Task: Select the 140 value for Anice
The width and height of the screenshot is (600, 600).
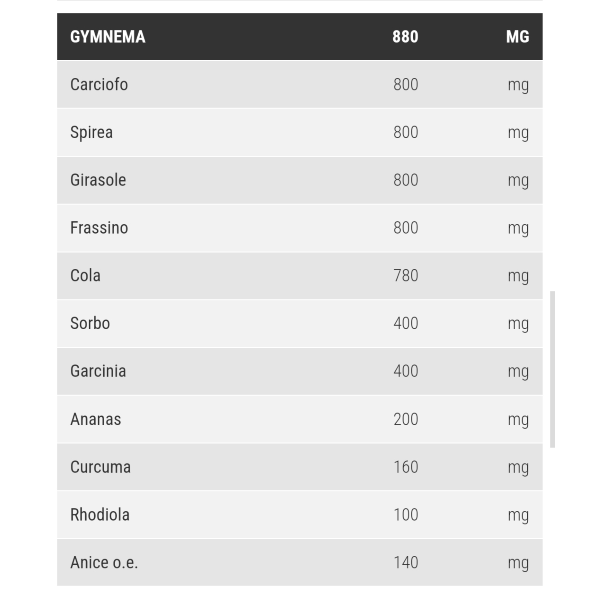Action: point(406,563)
